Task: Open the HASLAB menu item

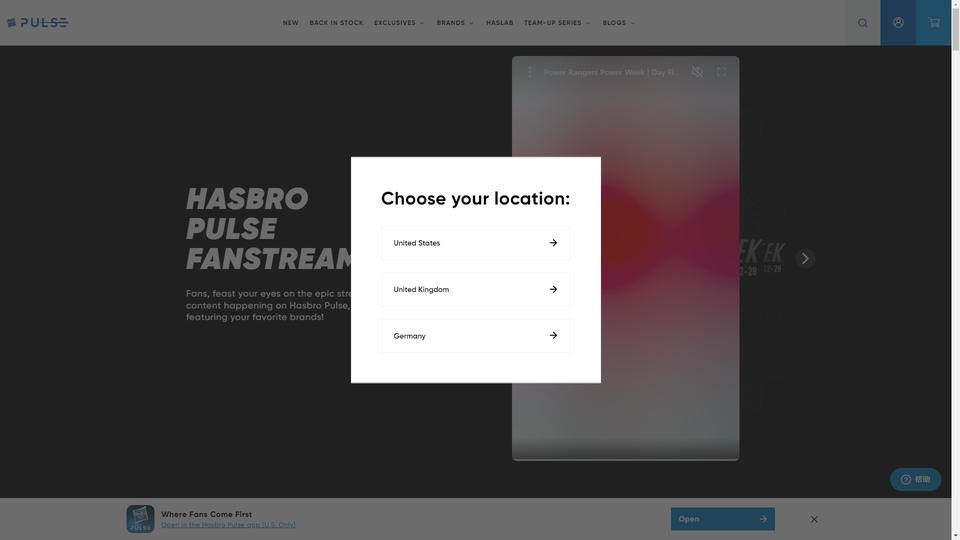Action: [x=500, y=23]
